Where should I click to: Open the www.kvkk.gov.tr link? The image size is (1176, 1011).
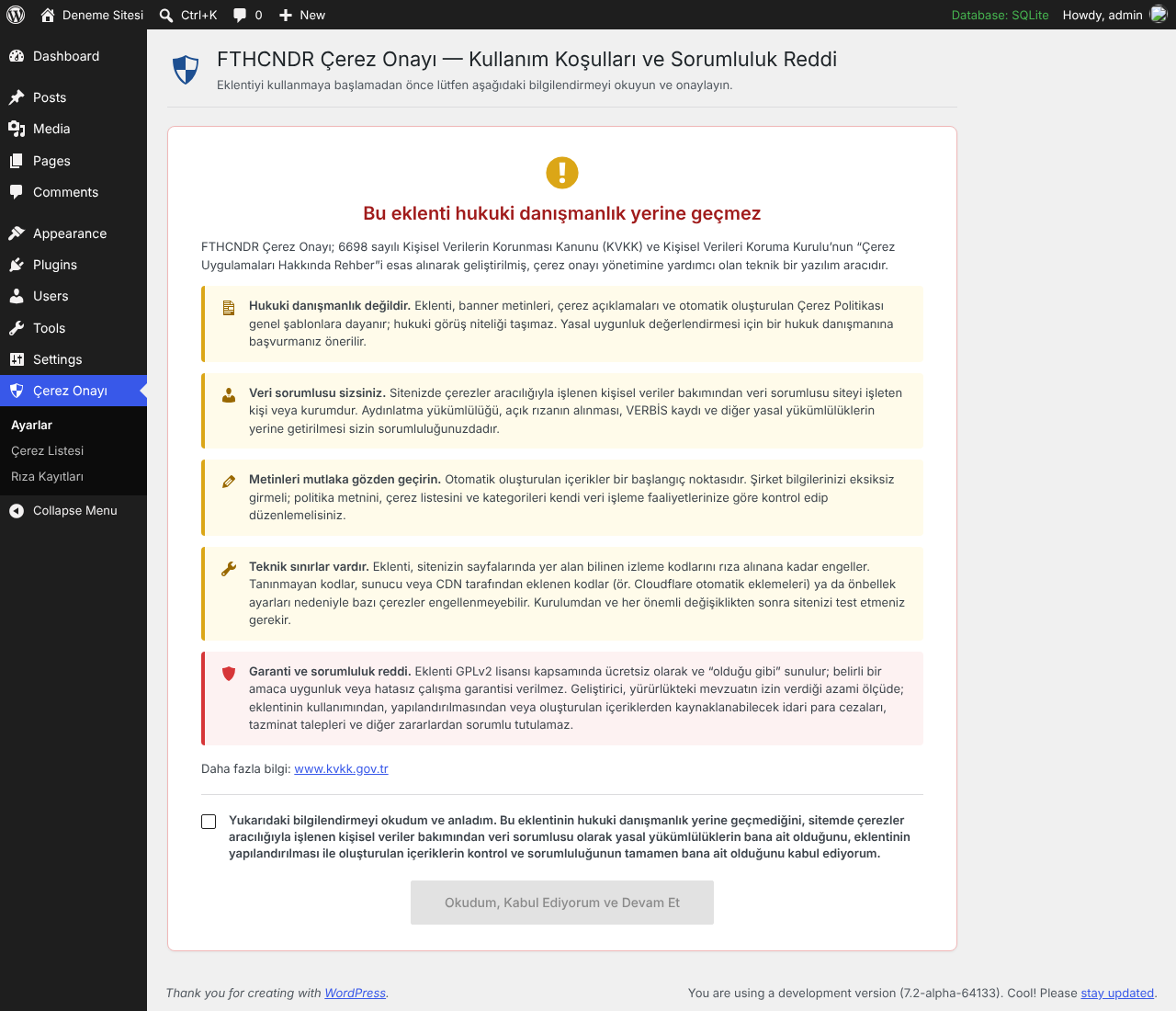click(x=341, y=768)
